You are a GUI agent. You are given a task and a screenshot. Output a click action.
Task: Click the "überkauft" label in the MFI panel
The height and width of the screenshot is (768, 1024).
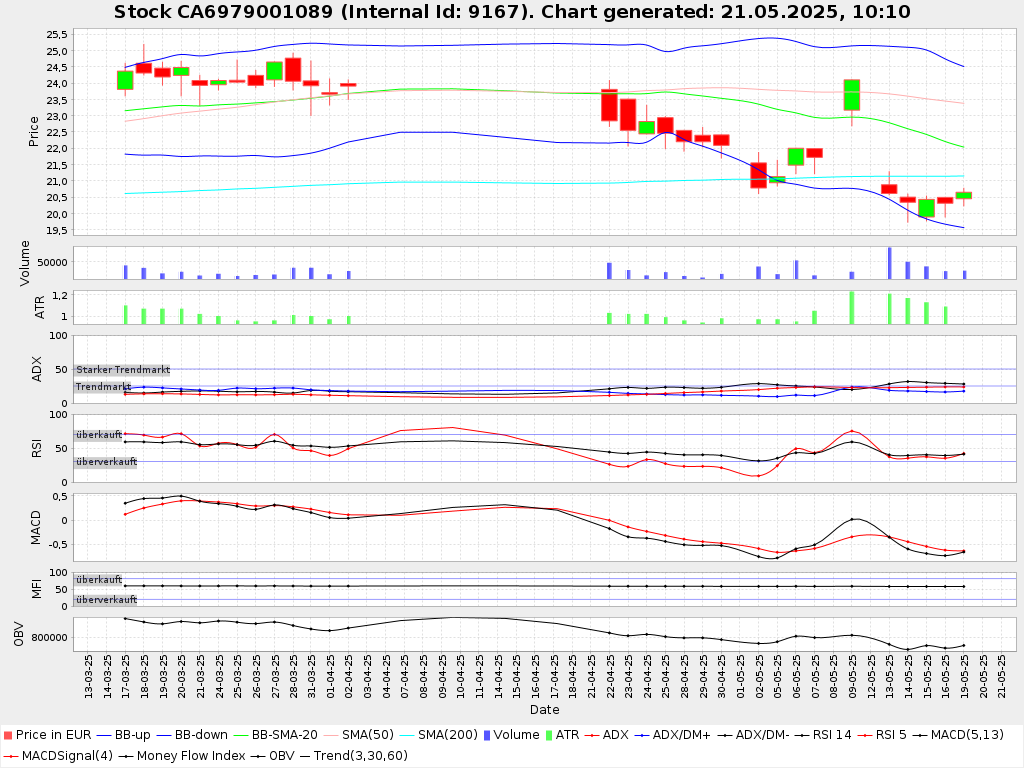pyautogui.click(x=99, y=579)
